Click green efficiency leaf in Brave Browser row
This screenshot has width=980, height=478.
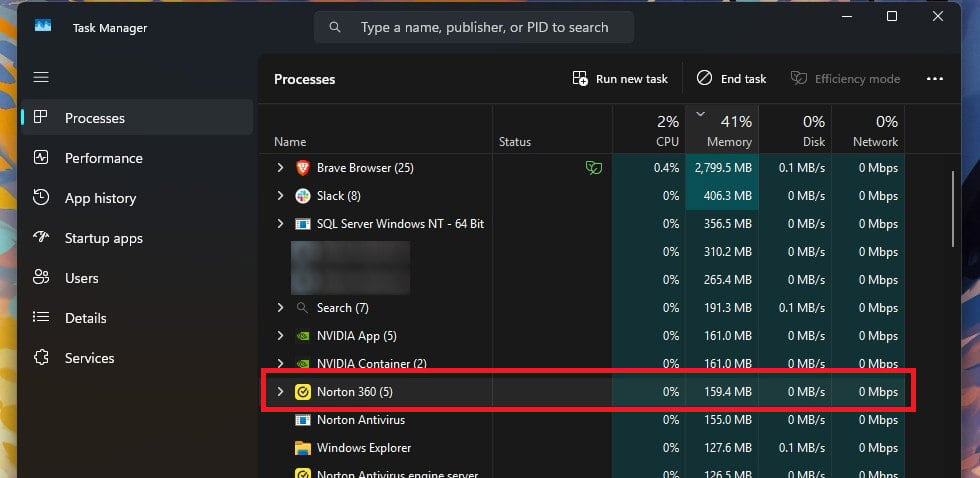594,167
